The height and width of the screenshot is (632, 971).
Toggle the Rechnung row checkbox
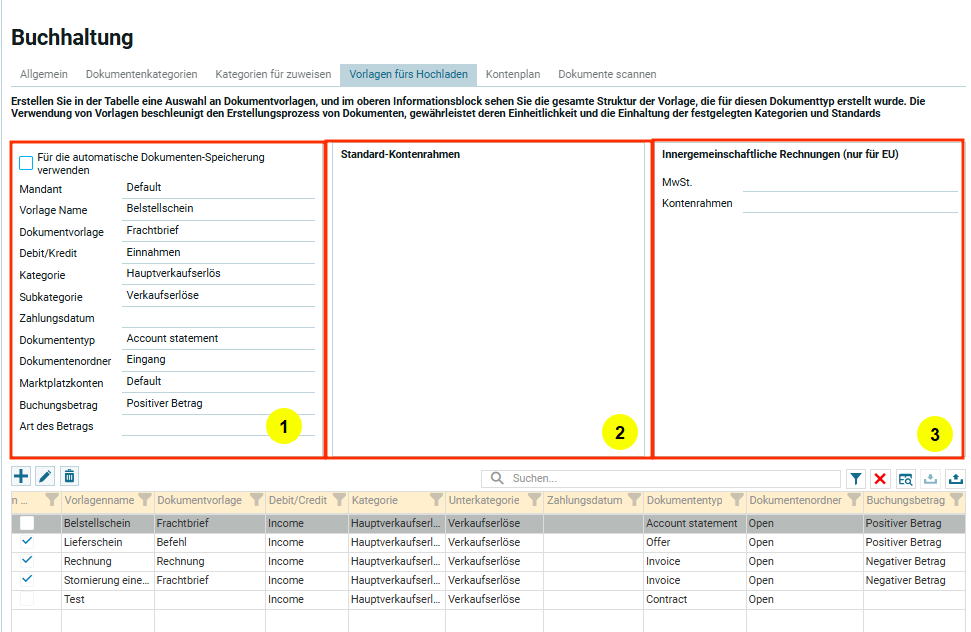(x=27, y=560)
